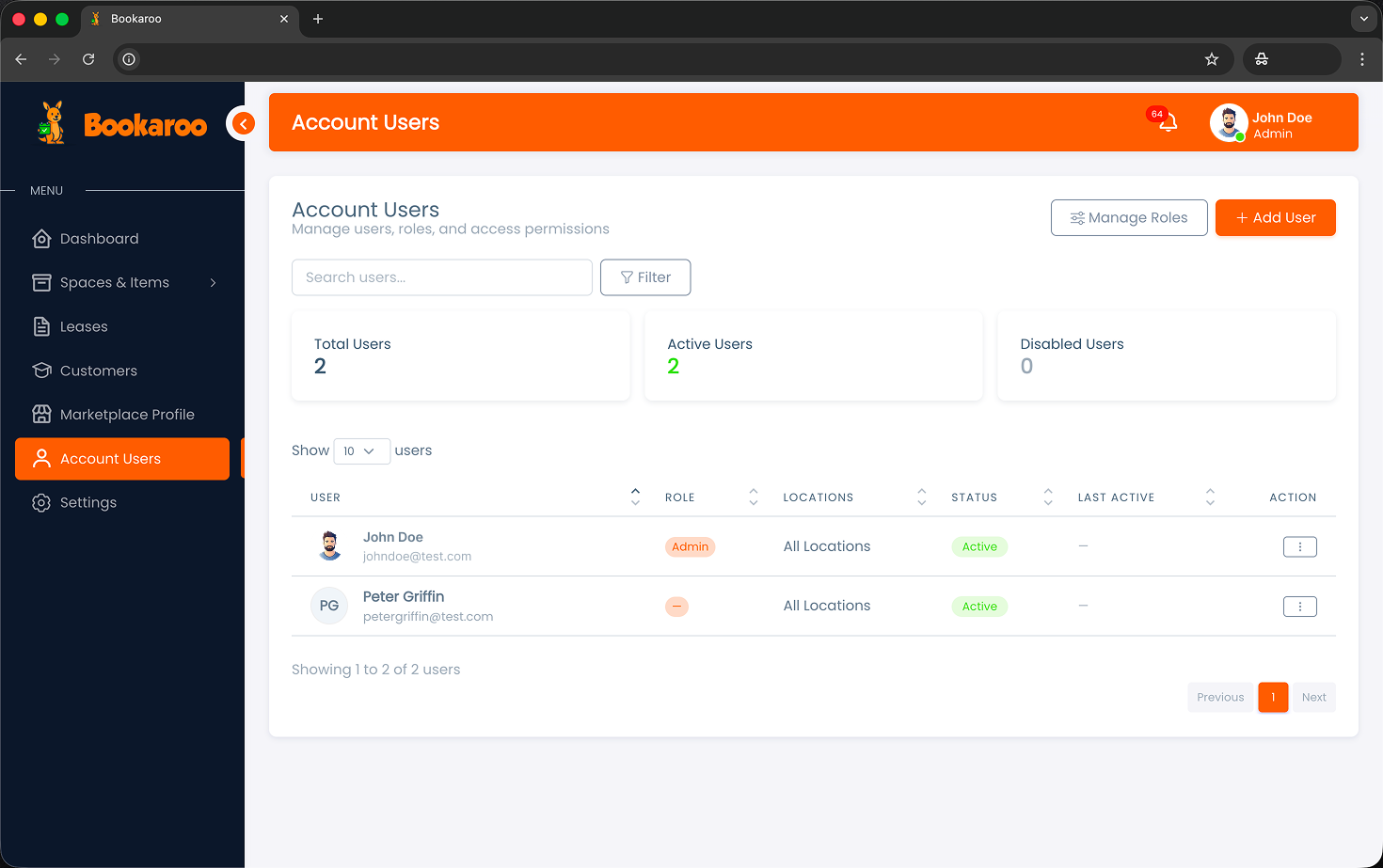Collapse sidebar with orange arrow button
1383x868 pixels.
[x=243, y=123]
